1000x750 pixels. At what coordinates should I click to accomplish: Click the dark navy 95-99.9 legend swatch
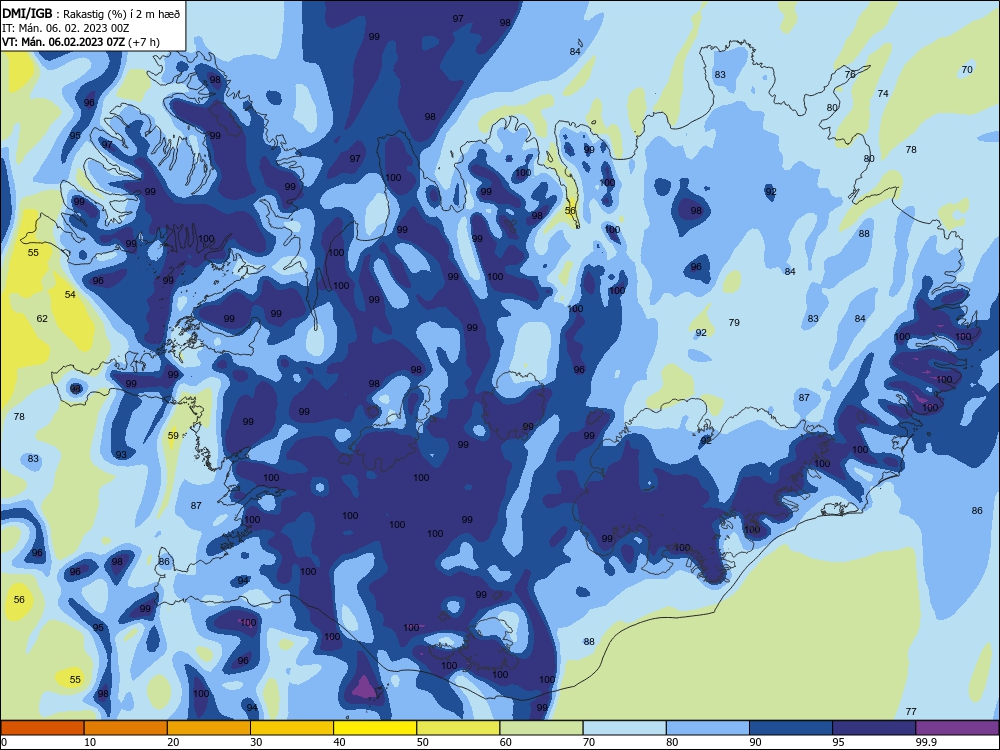click(x=874, y=728)
